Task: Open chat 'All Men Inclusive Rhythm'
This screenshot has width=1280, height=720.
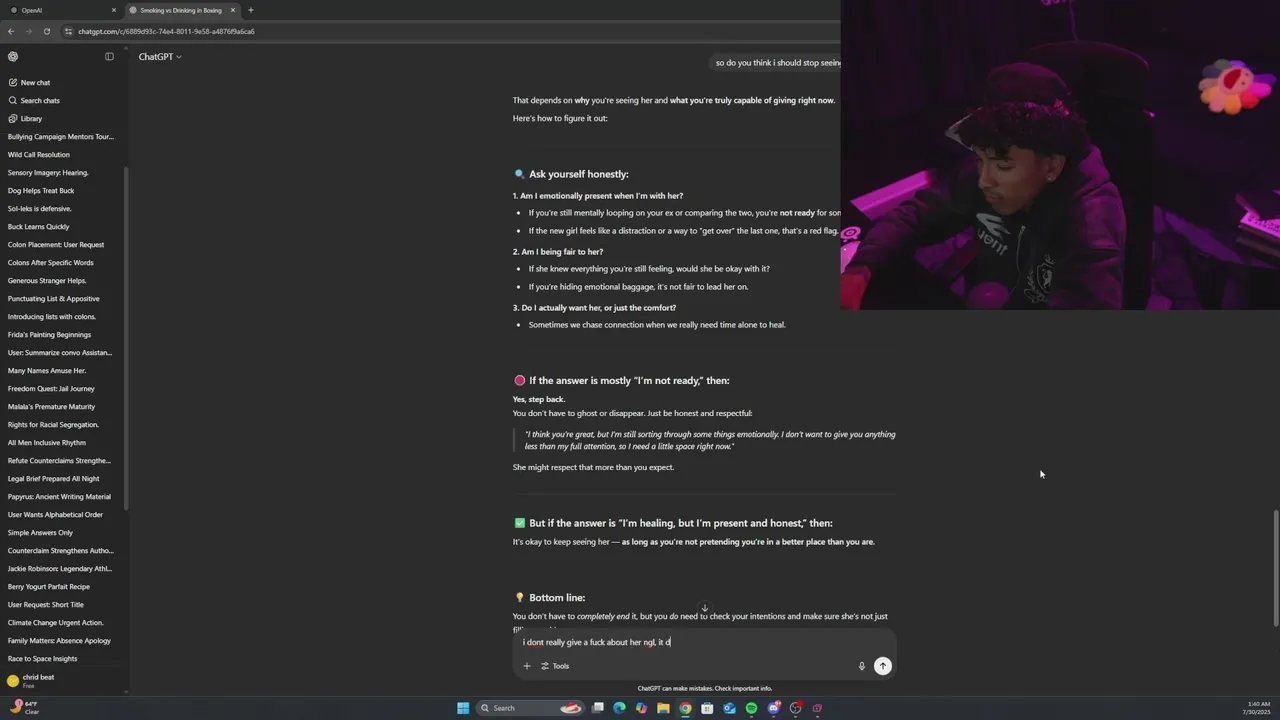Action: click(x=47, y=443)
